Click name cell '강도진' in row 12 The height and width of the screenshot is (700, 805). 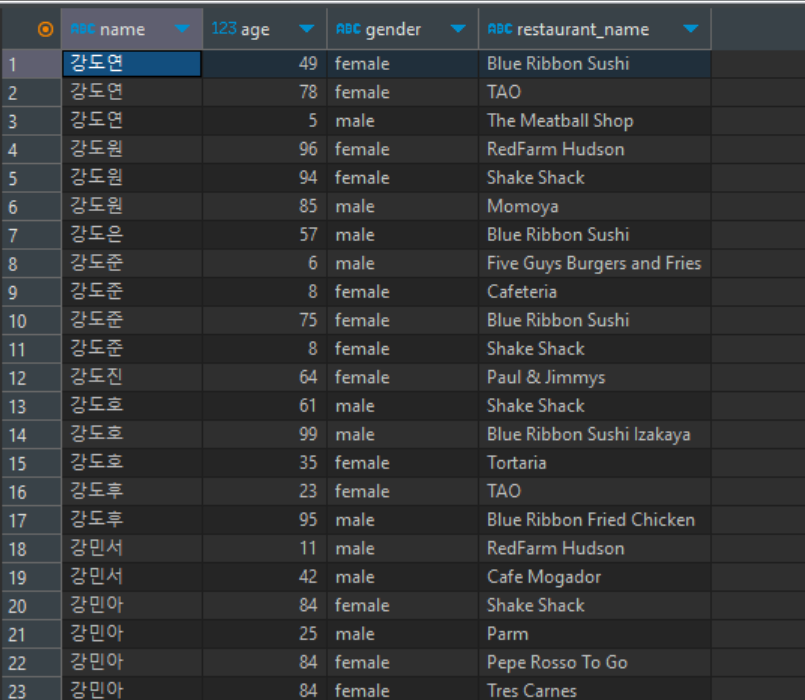click(x=132, y=377)
